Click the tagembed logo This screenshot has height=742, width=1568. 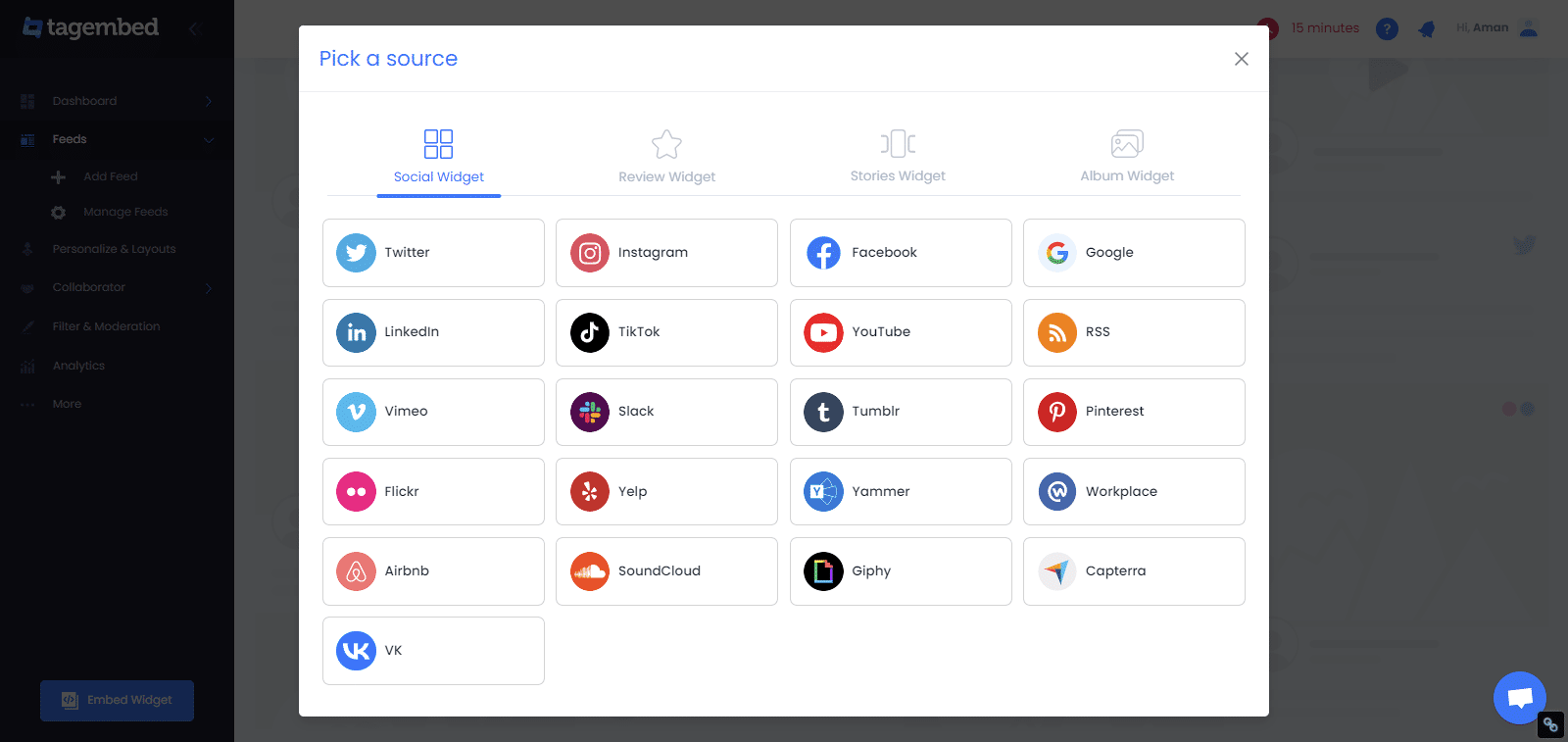pyautogui.click(x=90, y=27)
